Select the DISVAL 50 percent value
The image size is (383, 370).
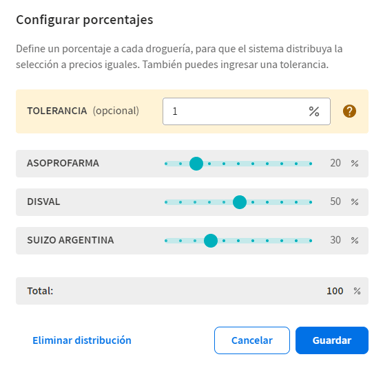pyautogui.click(x=335, y=201)
